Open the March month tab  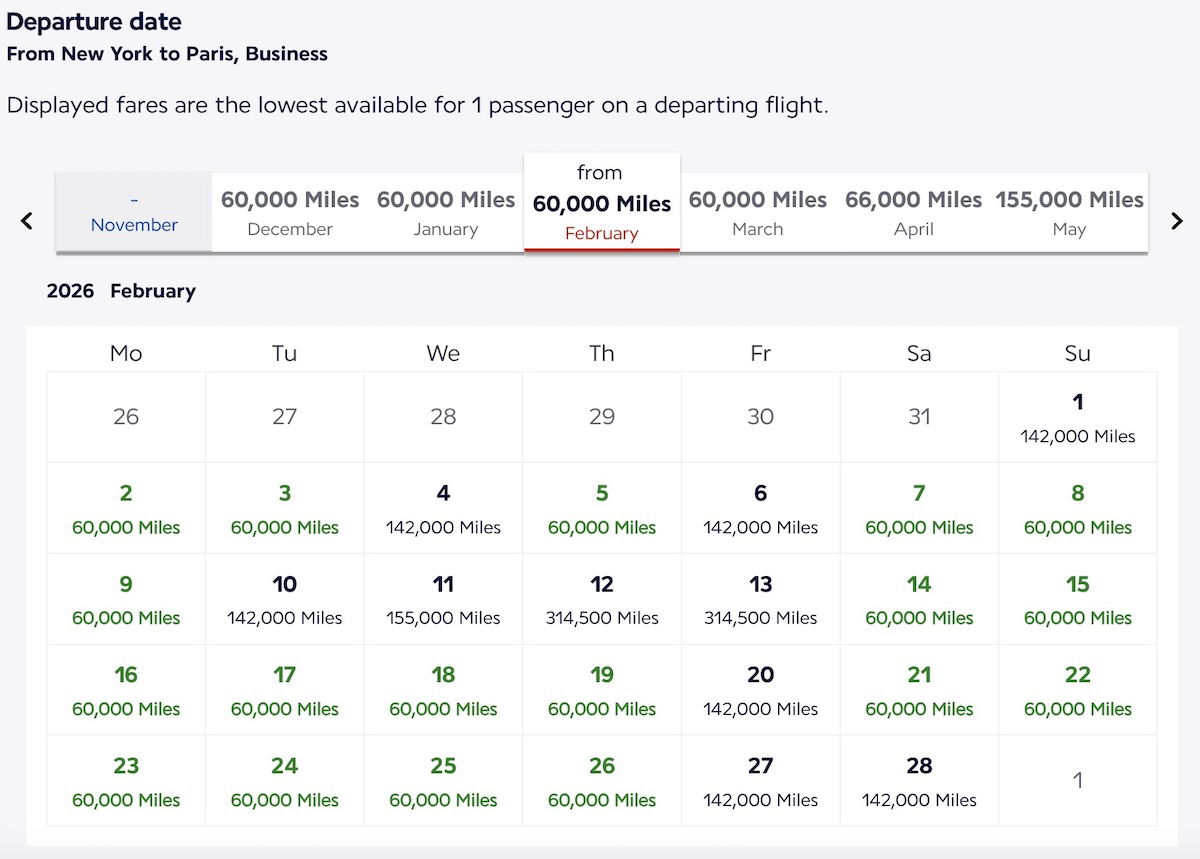(x=757, y=212)
